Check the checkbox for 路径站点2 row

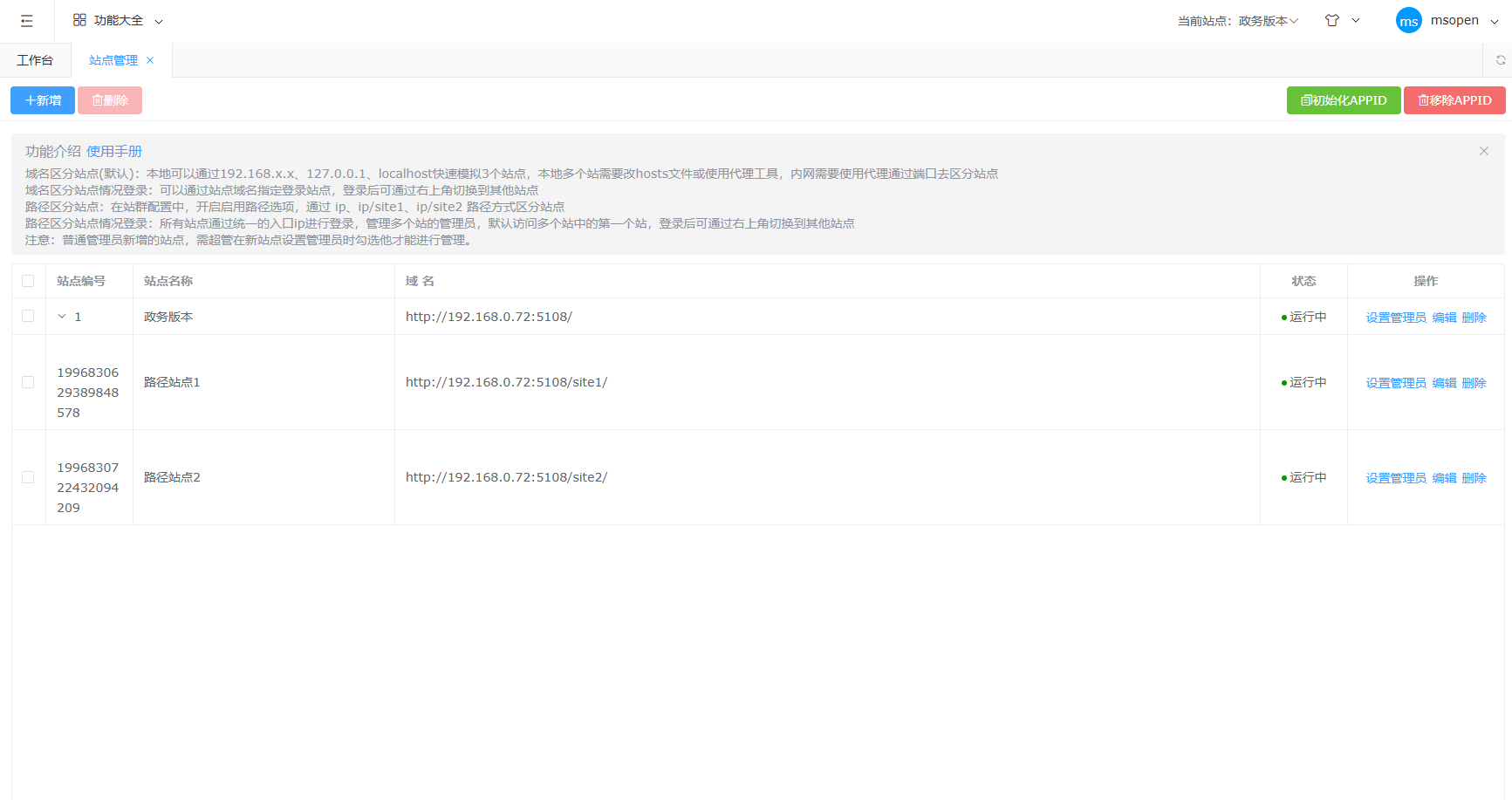28,476
